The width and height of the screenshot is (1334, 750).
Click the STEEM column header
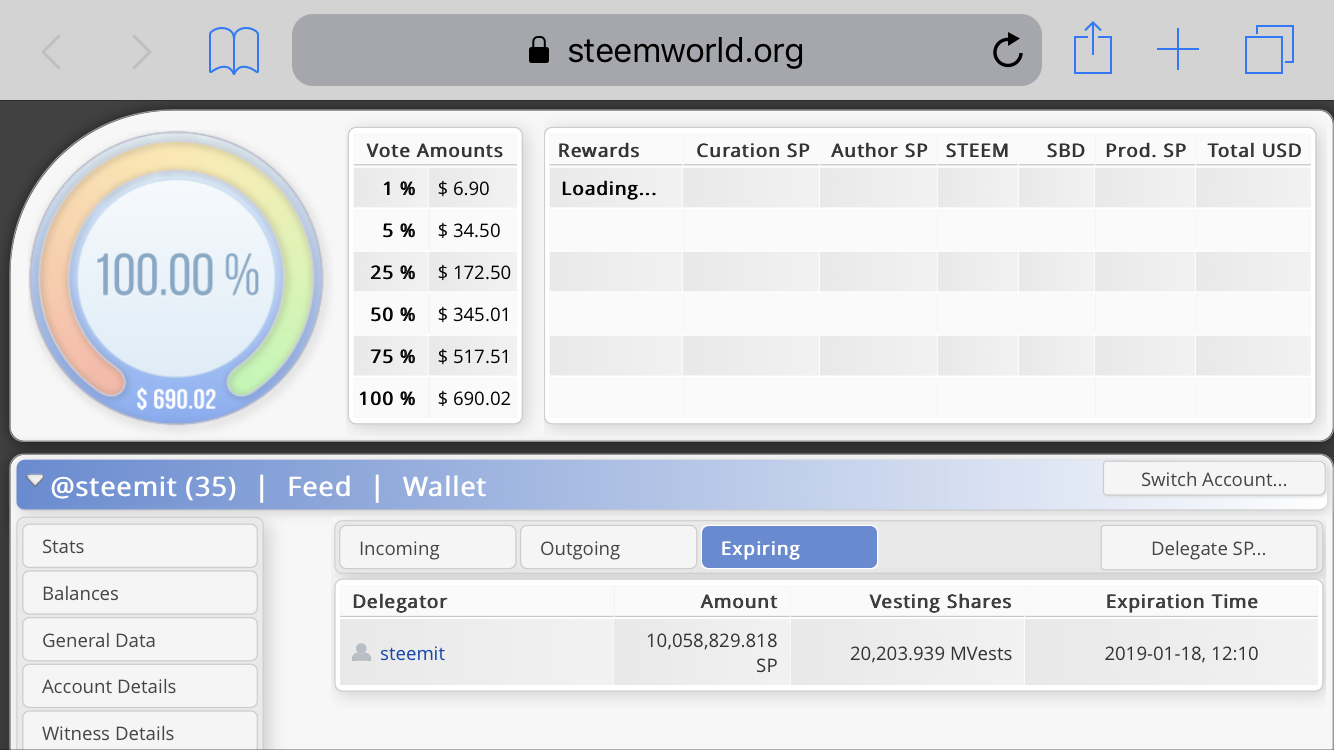pos(977,150)
